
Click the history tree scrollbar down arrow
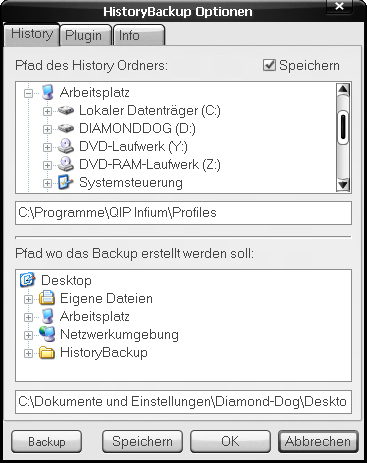coord(343,184)
